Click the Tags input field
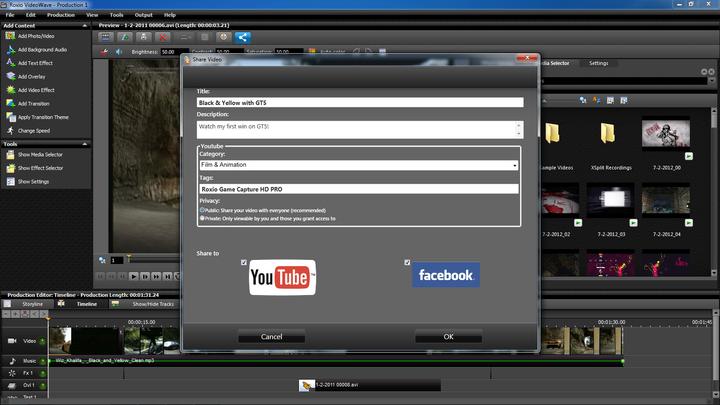The image size is (720, 405). coord(359,189)
